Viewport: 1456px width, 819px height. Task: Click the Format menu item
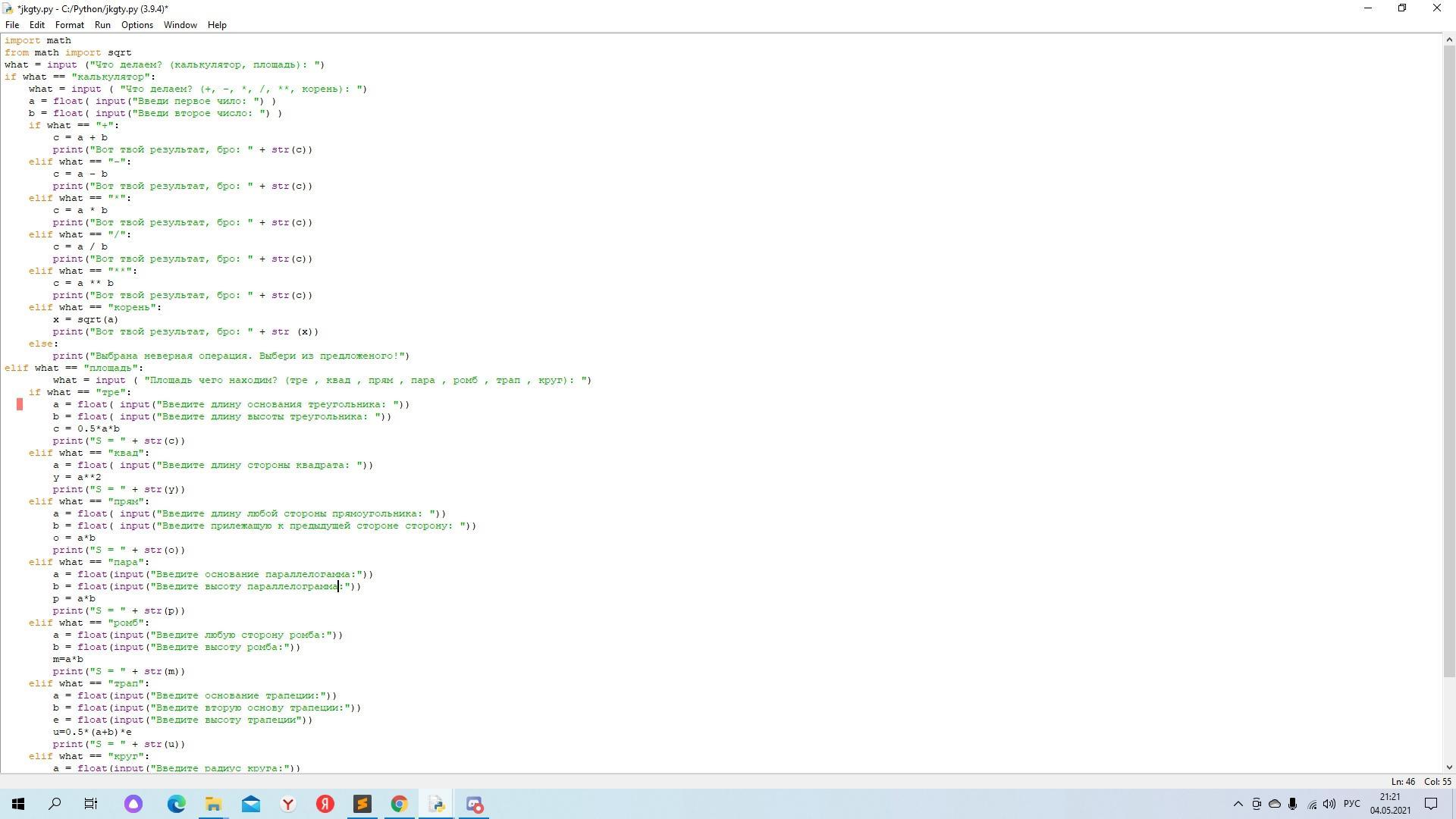(69, 25)
